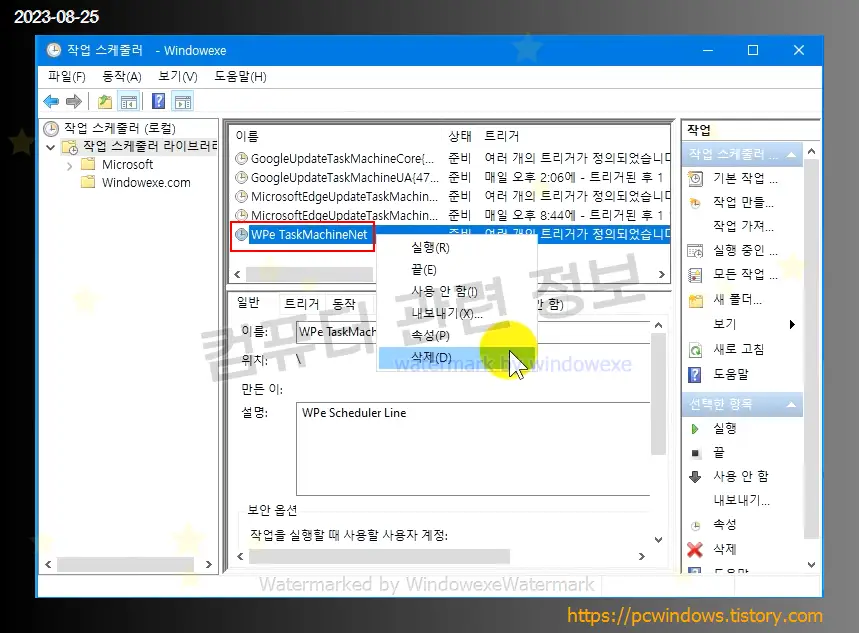The image size is (859, 633).
Task: Click left arrow of details pane horizontal scrollbar
Action: coord(240,556)
